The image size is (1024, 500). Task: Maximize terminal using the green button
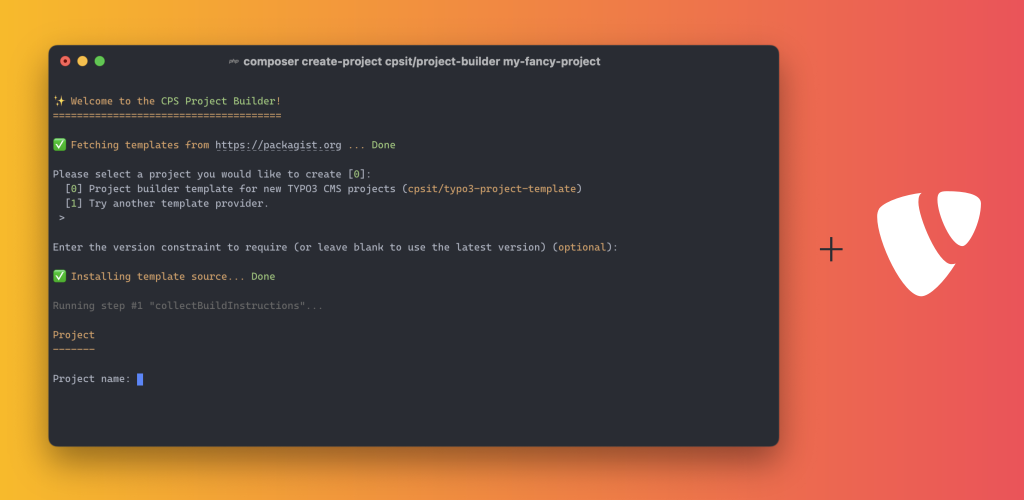click(99, 61)
